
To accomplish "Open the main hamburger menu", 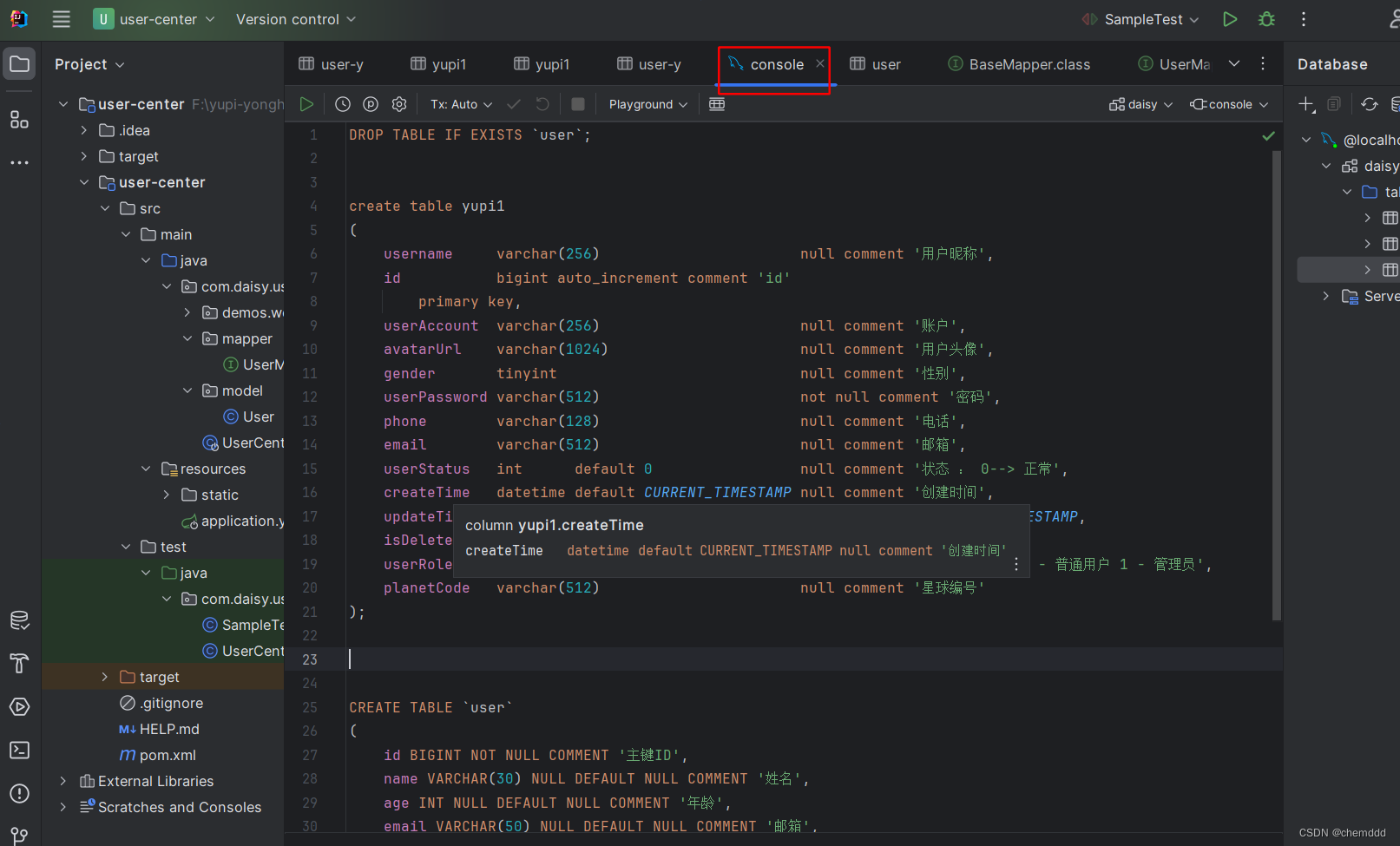I will click(61, 19).
